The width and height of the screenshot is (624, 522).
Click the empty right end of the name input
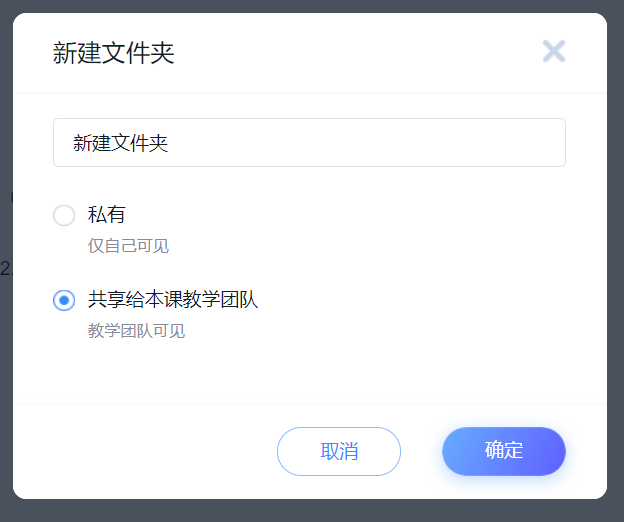click(x=500, y=143)
